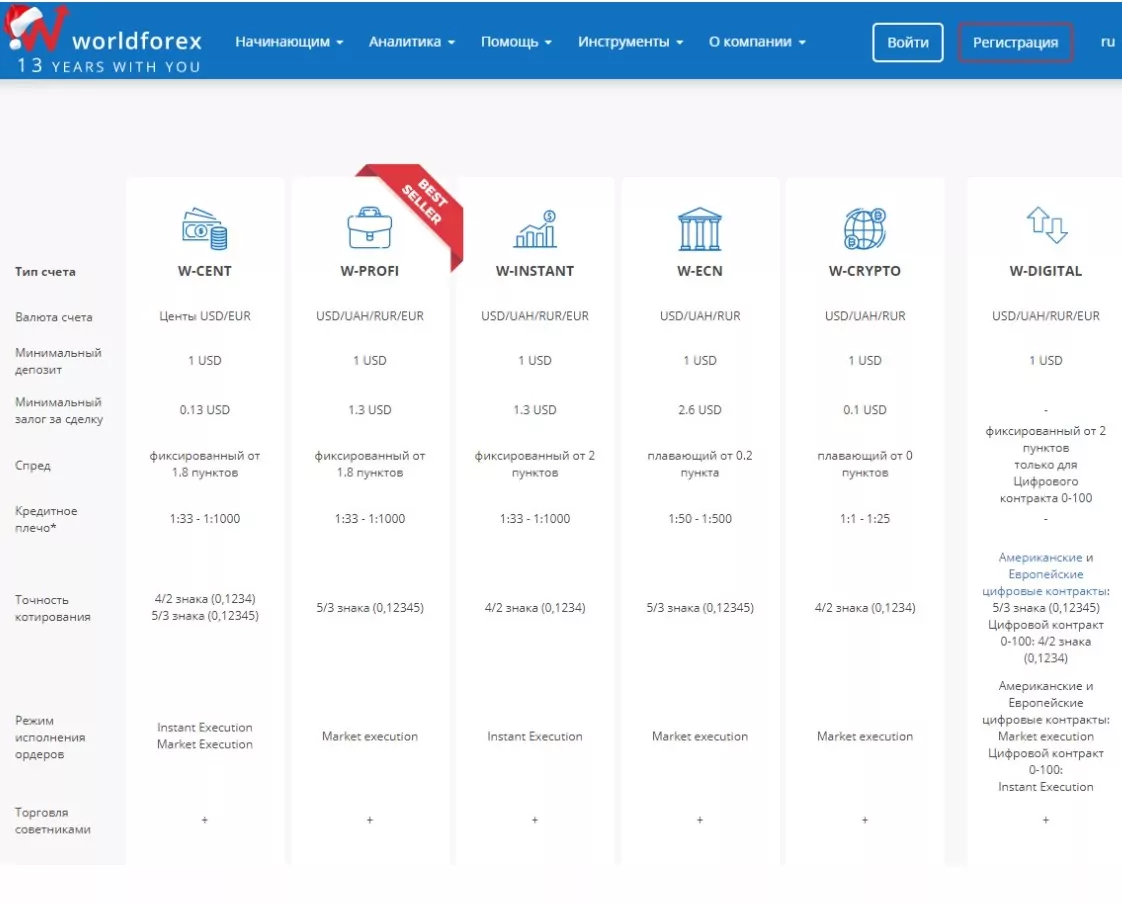Click the W-CRYPTO account title

[864, 271]
